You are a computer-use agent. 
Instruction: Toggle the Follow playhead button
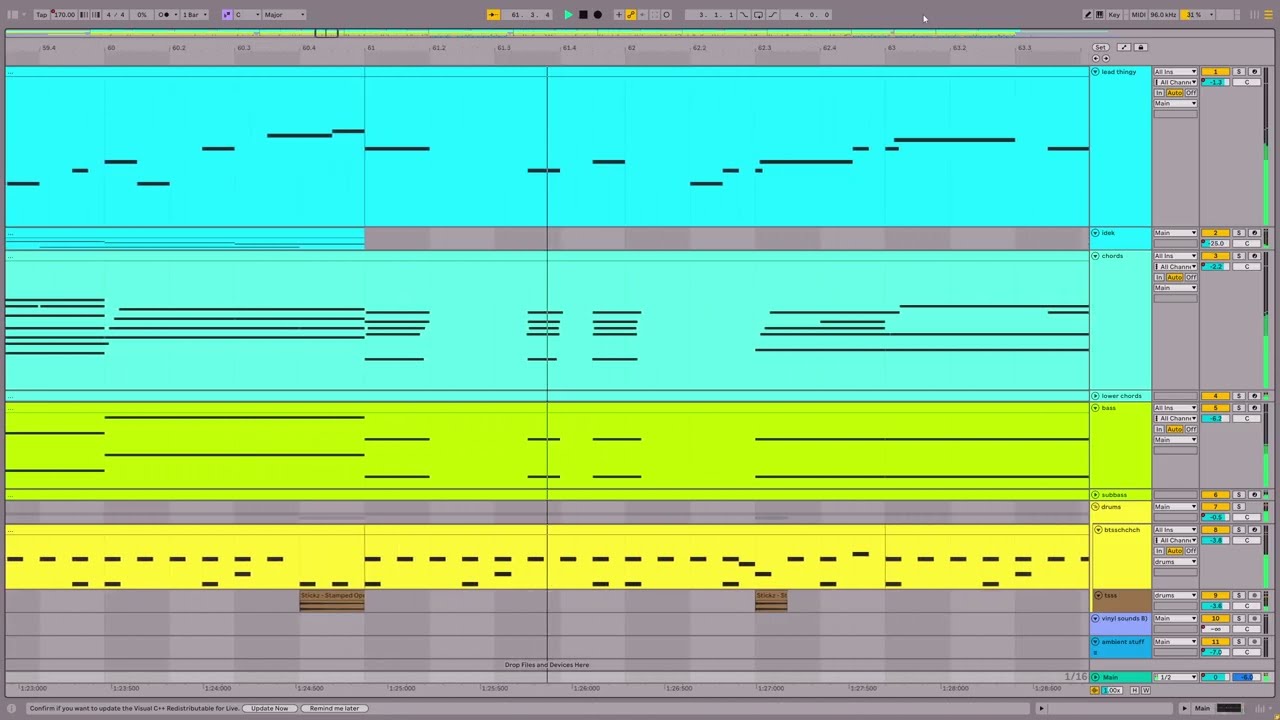click(493, 14)
